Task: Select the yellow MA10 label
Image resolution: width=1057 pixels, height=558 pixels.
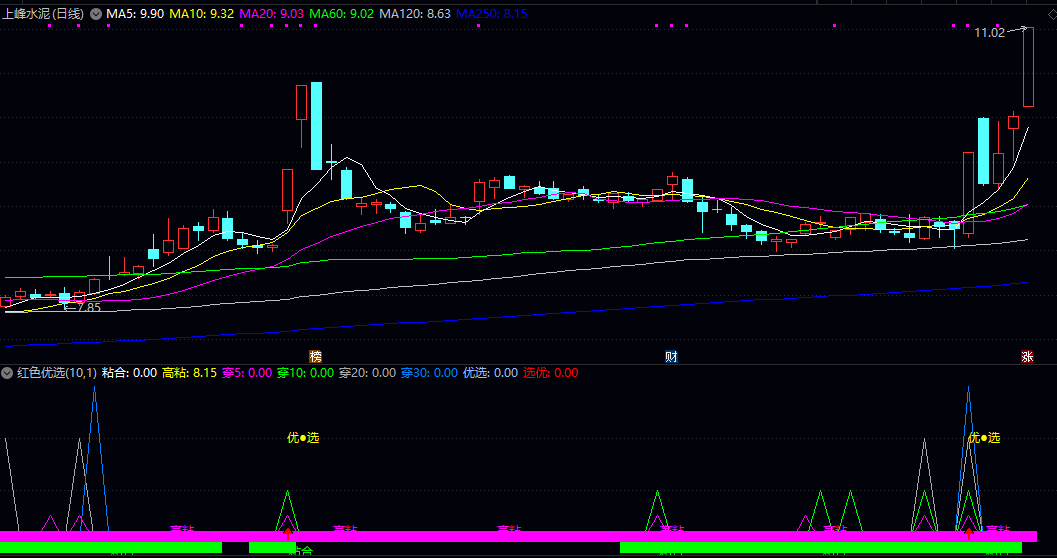Action: (x=201, y=14)
